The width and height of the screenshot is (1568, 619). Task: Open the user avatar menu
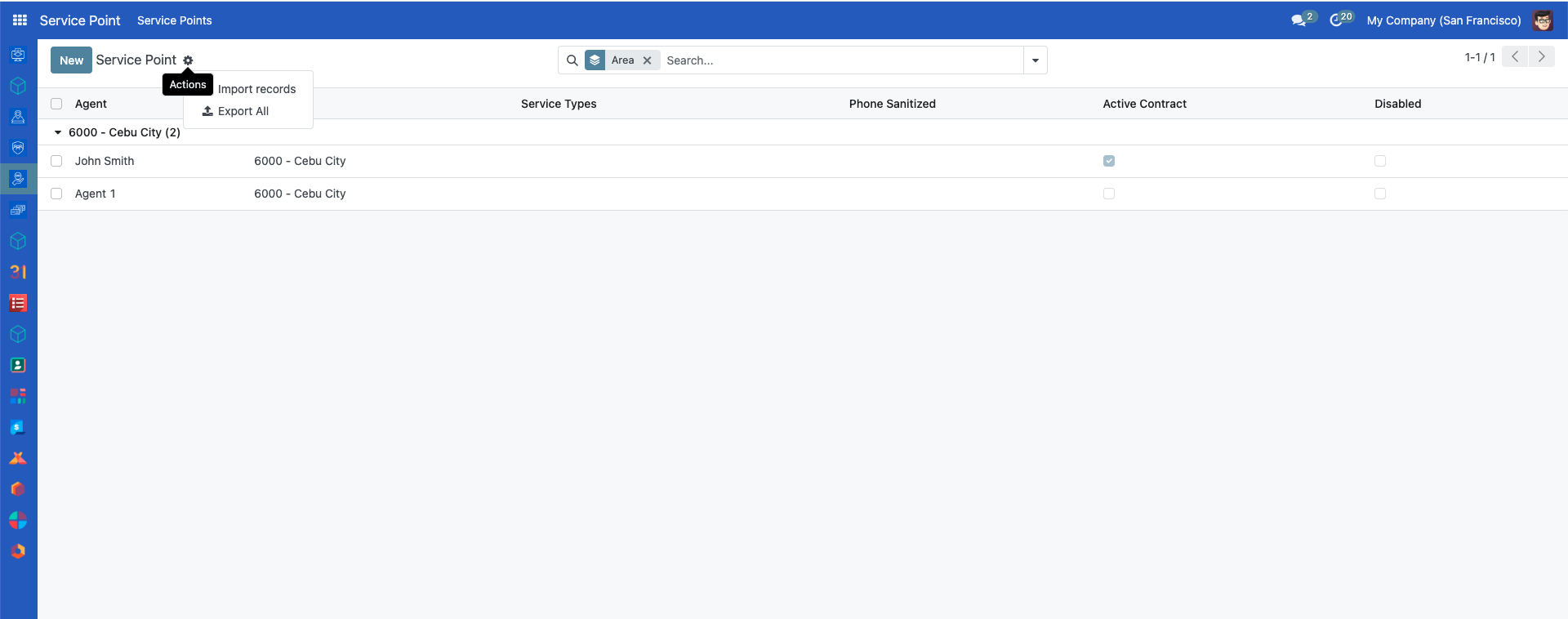pos(1543,20)
